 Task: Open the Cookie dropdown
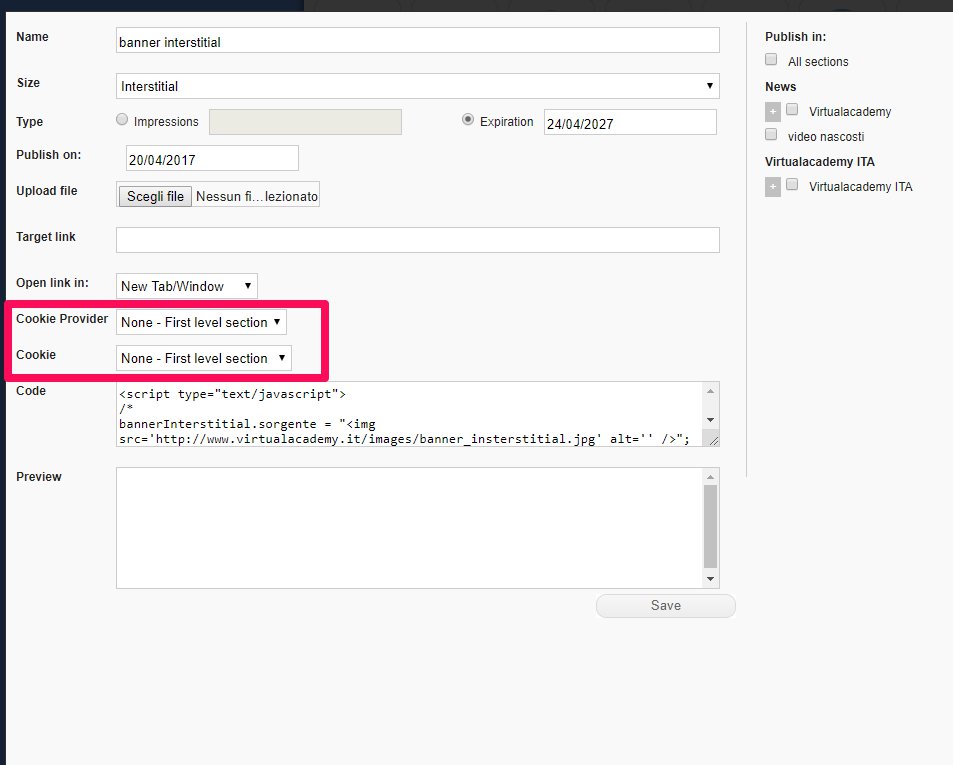[x=204, y=358]
